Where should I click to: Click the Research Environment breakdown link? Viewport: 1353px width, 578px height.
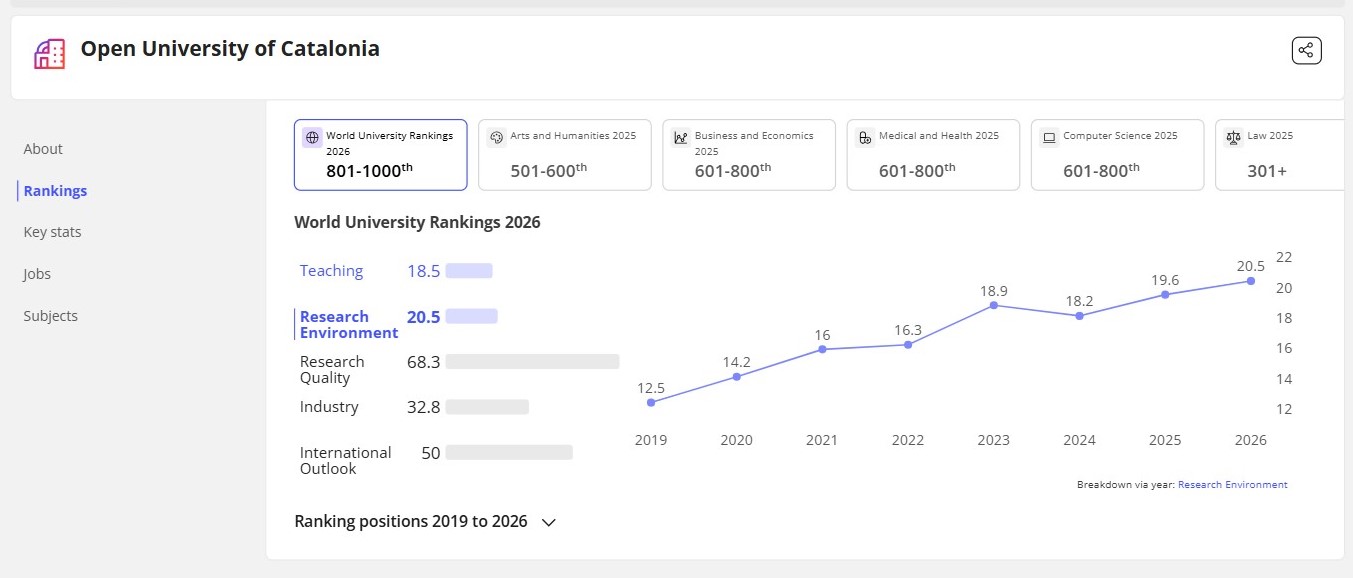point(1232,485)
